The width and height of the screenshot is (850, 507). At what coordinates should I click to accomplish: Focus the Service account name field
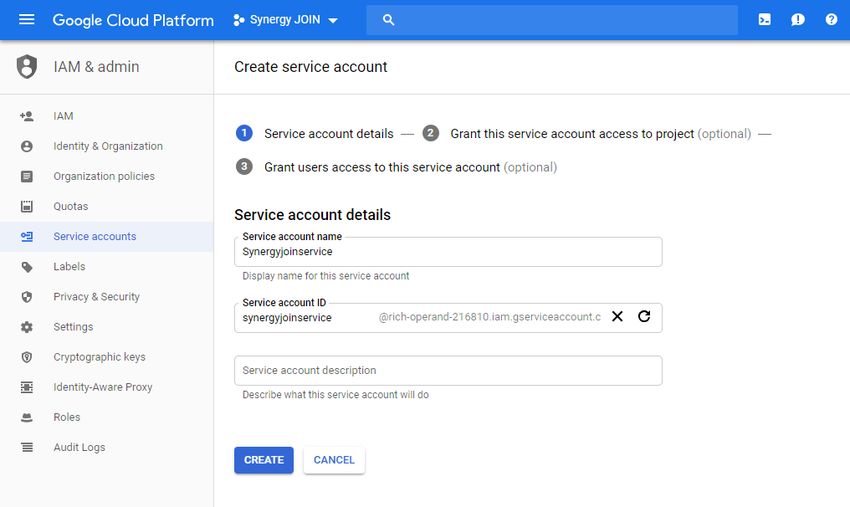tap(448, 252)
